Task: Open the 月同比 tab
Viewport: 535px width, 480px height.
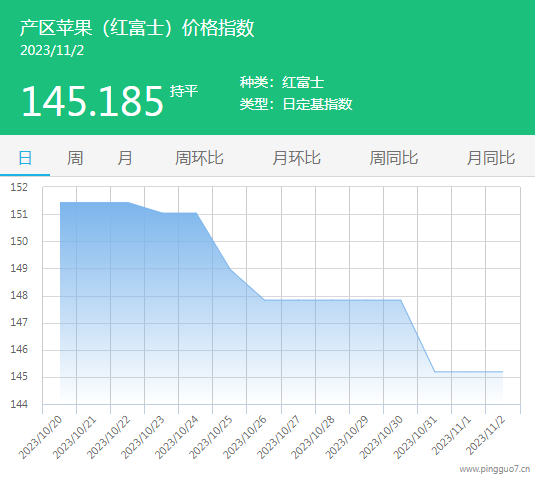Action: point(491,158)
